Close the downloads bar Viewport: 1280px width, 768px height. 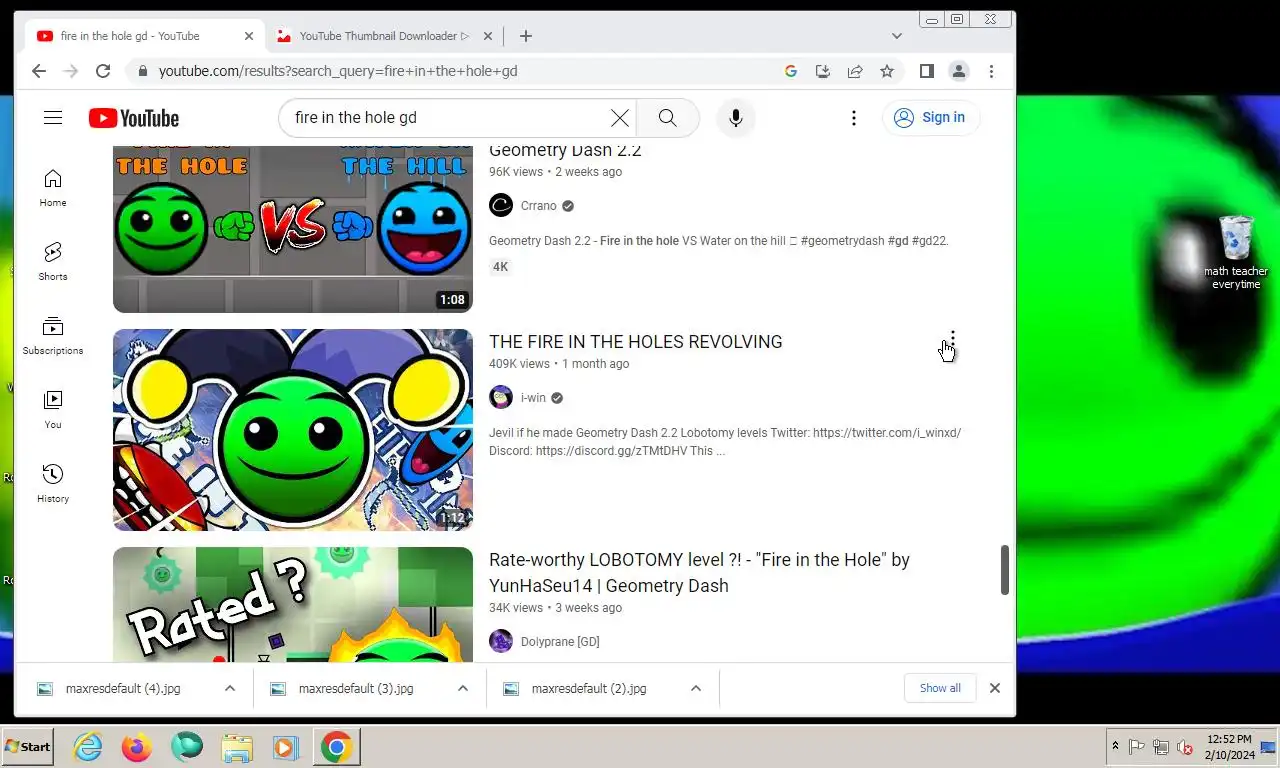[995, 688]
